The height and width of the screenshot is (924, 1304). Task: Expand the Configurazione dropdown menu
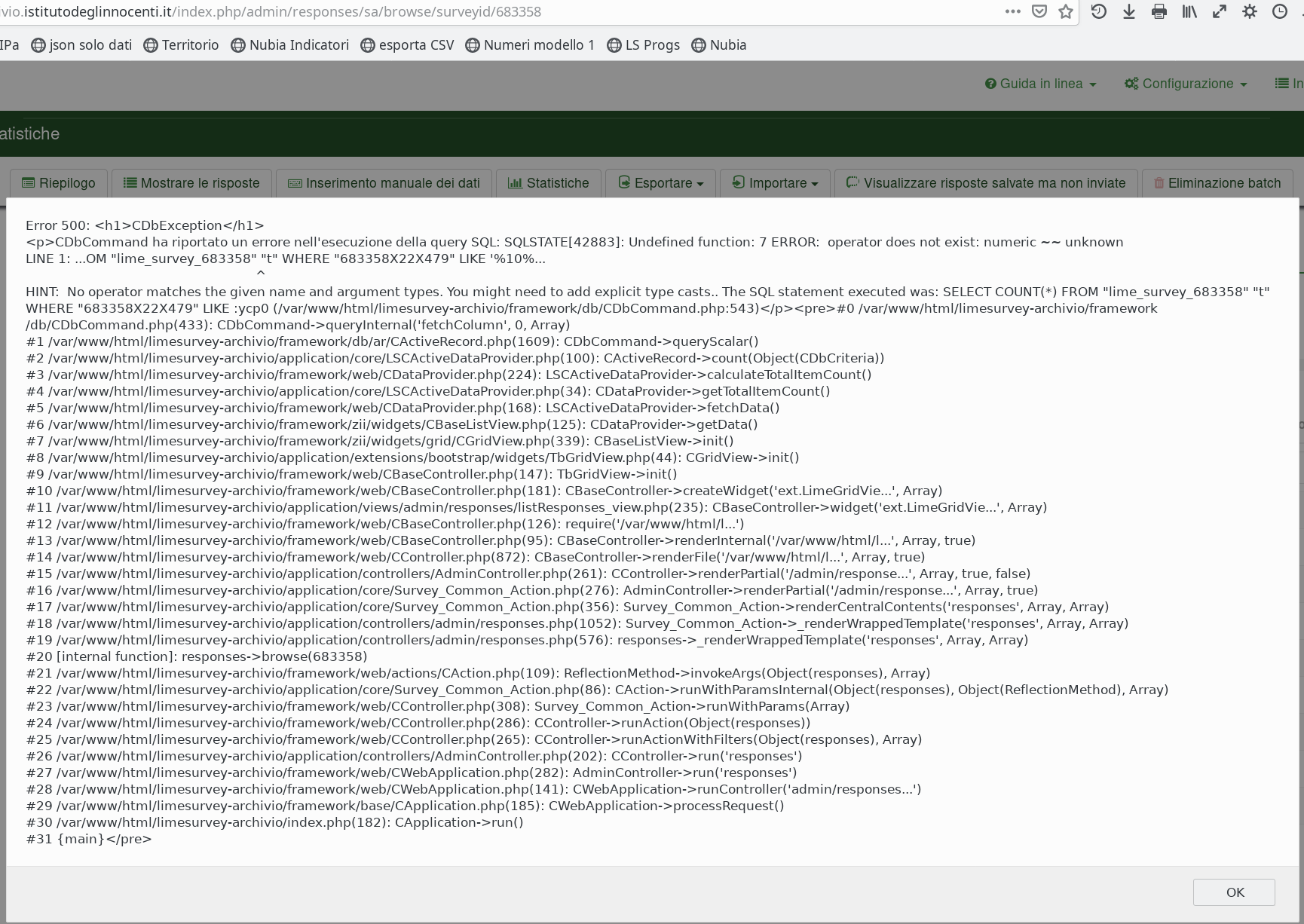point(1186,84)
